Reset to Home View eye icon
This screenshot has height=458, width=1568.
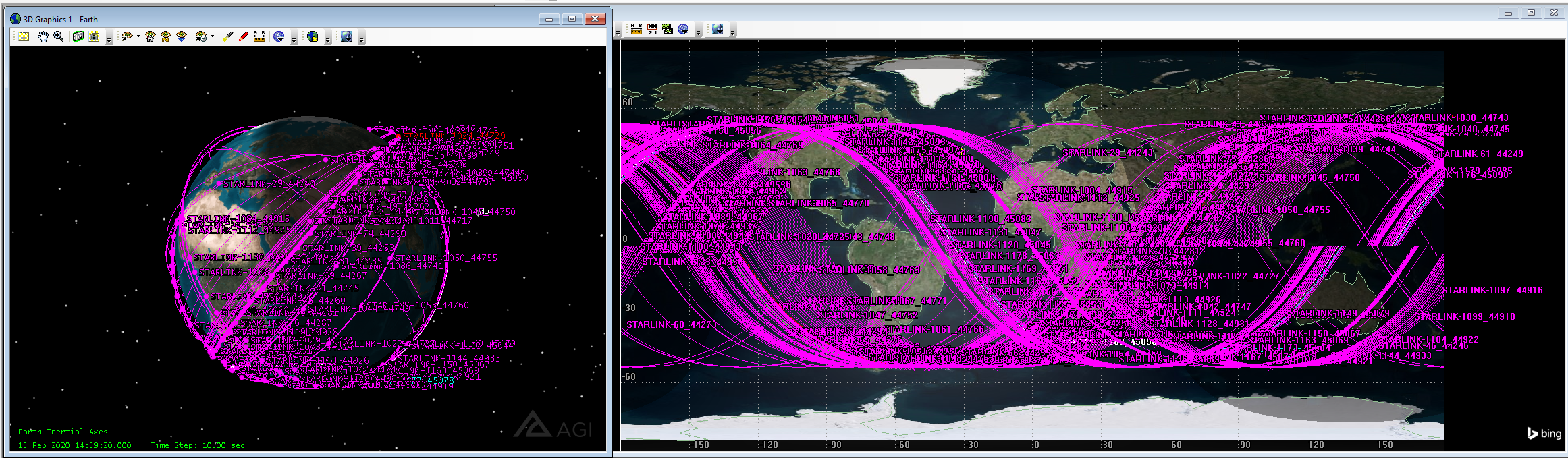click(x=150, y=36)
